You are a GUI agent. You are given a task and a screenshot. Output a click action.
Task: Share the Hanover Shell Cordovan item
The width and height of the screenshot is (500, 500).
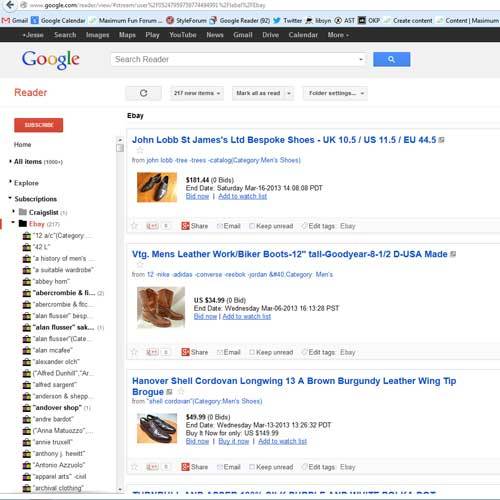(195, 467)
